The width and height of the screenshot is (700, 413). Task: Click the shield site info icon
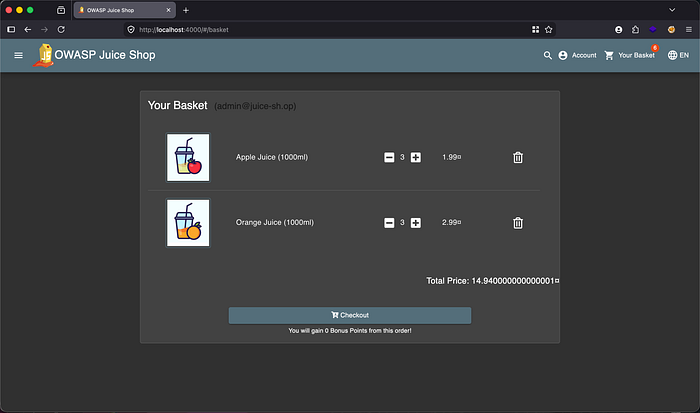click(131, 29)
